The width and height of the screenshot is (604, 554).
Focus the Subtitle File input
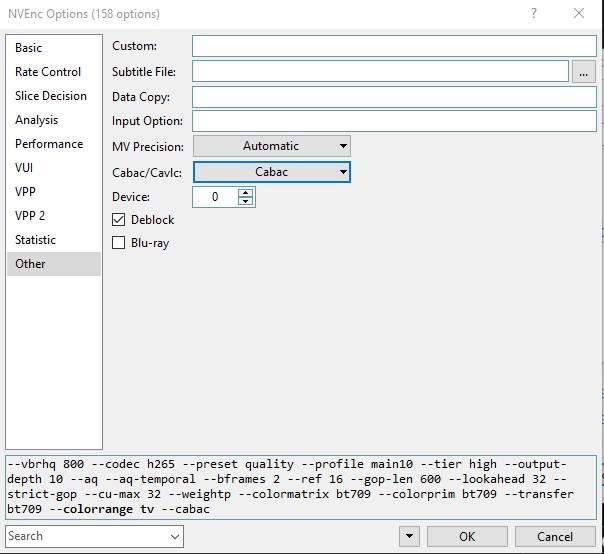click(380, 71)
